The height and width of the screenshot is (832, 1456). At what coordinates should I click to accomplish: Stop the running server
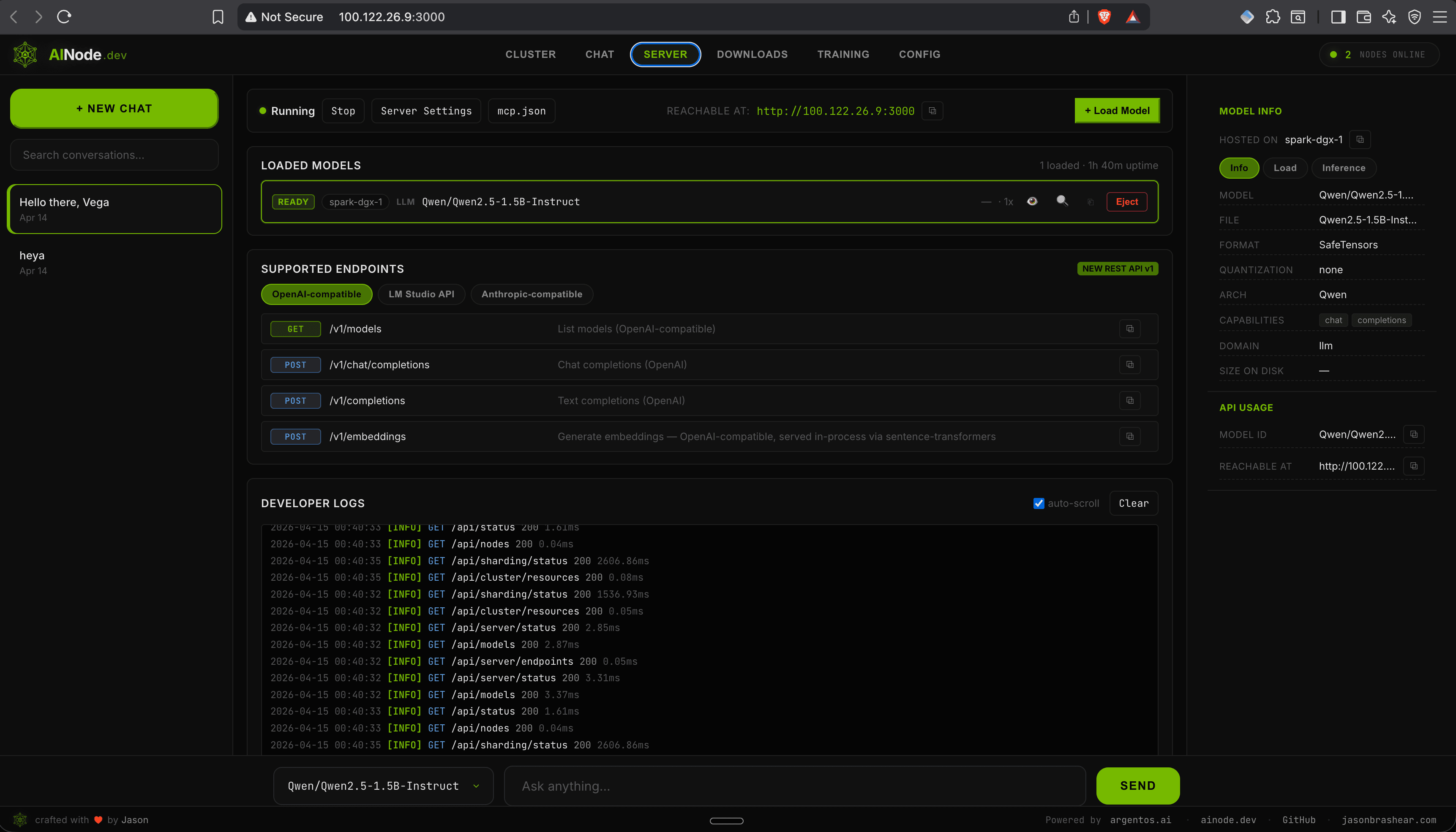343,111
